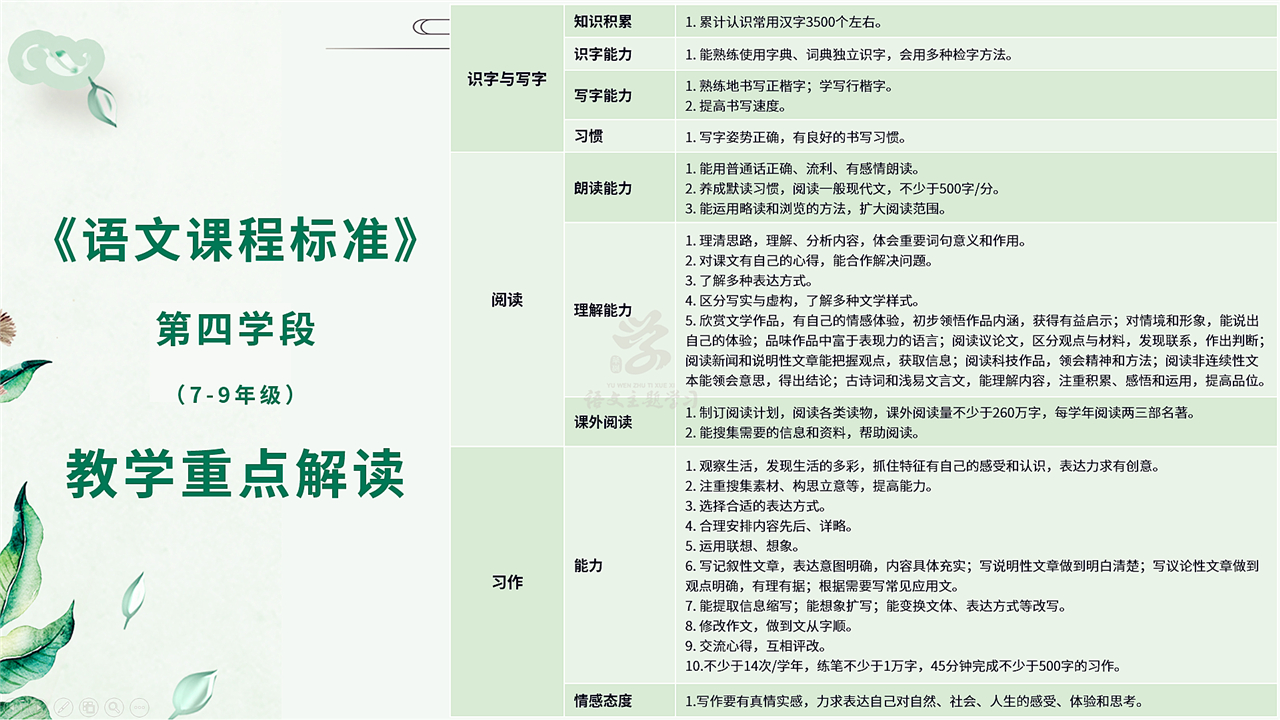Advance using the next slide arrow
Viewport: 1280px width, 720px height.
coord(36,705)
